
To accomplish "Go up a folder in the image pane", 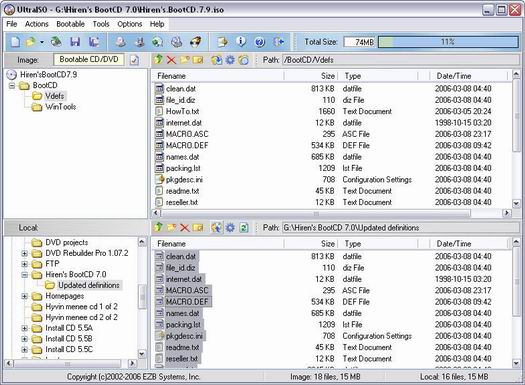I will 158,60.
